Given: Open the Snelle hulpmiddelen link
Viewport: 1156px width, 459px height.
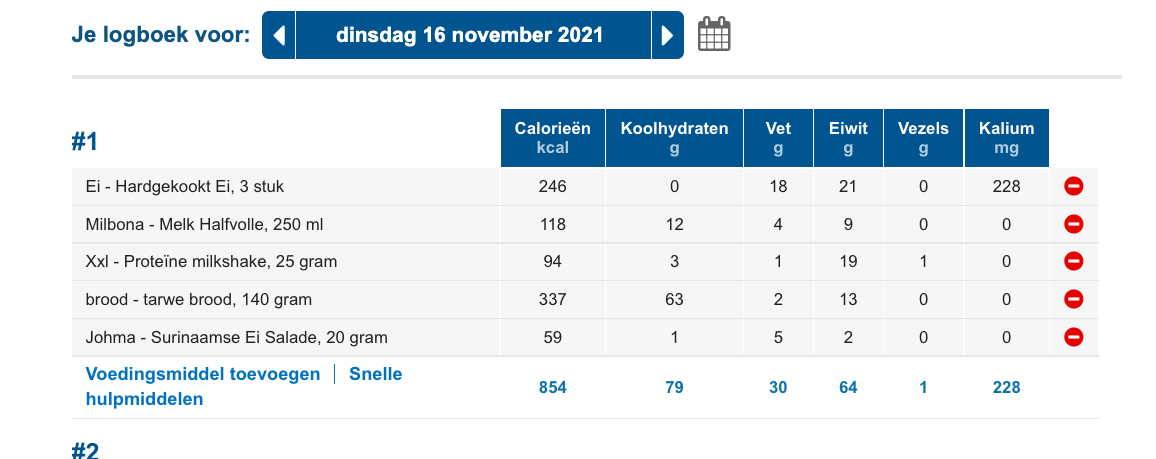Looking at the screenshot, I should coord(375,375).
